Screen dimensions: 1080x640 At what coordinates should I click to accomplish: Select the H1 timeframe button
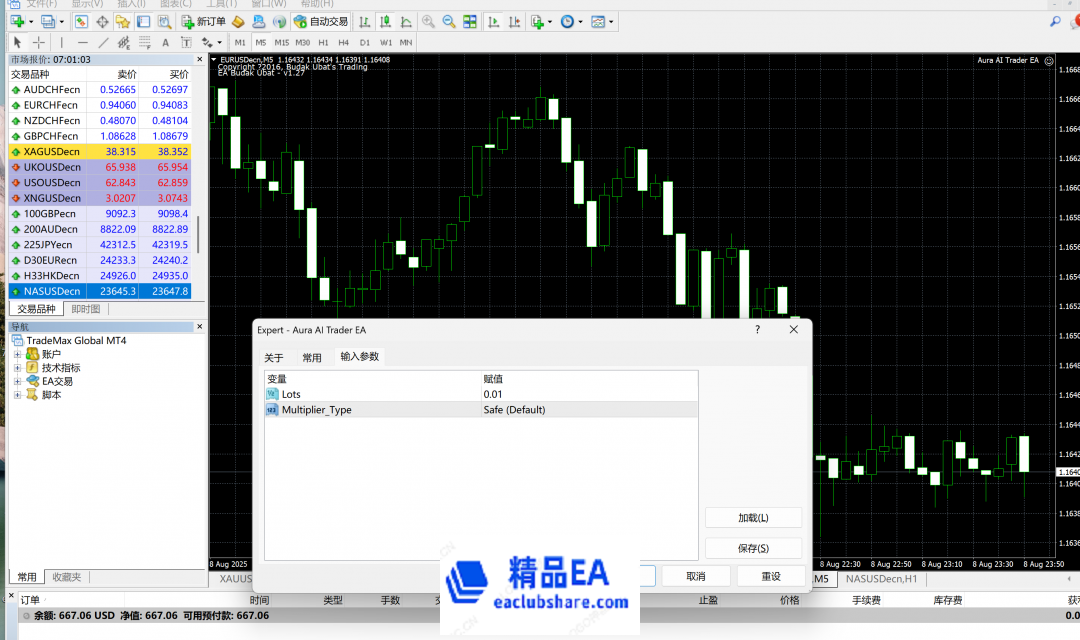[323, 42]
